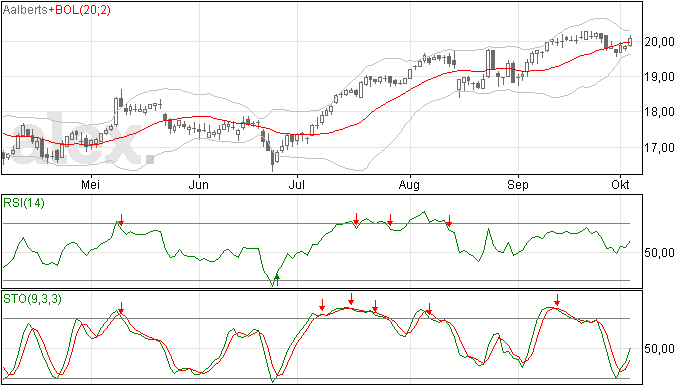Image resolution: width=690 pixels, height=387 pixels.
Task: Click the Aalberts+BOL(20;2) chart title
Action: coord(57,10)
